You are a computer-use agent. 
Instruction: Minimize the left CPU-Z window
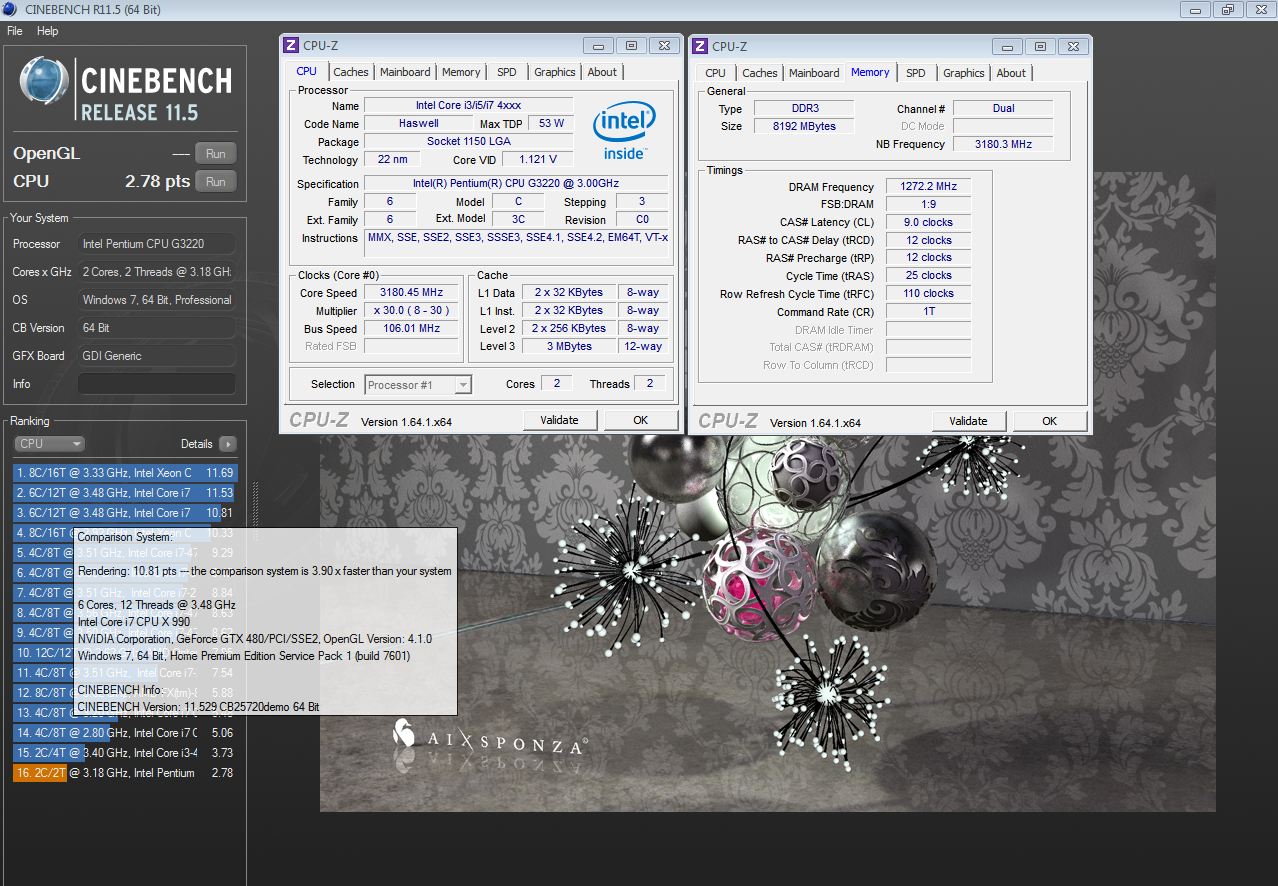599,45
